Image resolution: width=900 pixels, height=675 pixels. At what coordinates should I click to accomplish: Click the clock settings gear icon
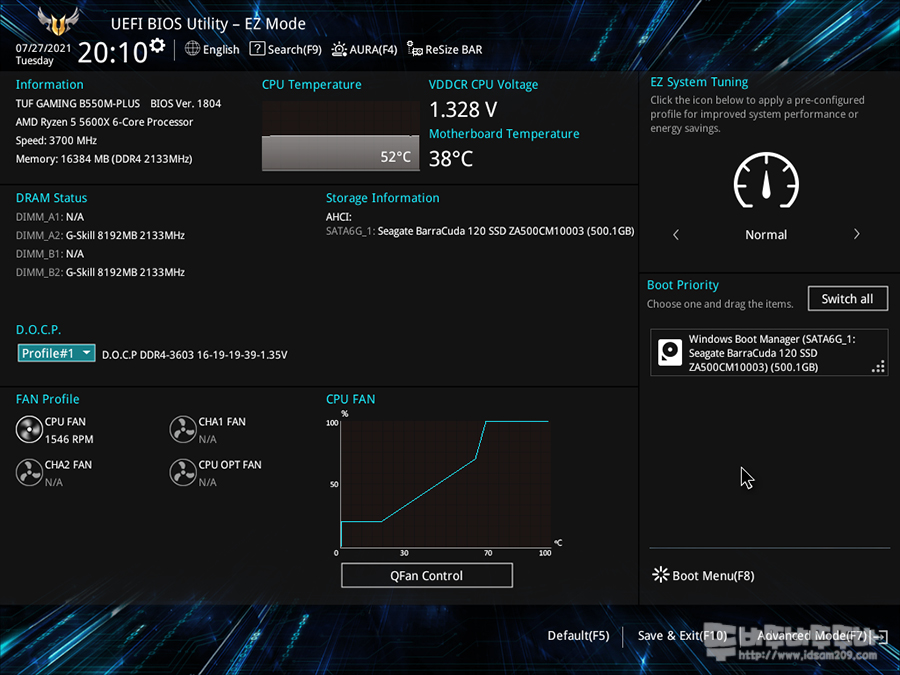[x=157, y=45]
